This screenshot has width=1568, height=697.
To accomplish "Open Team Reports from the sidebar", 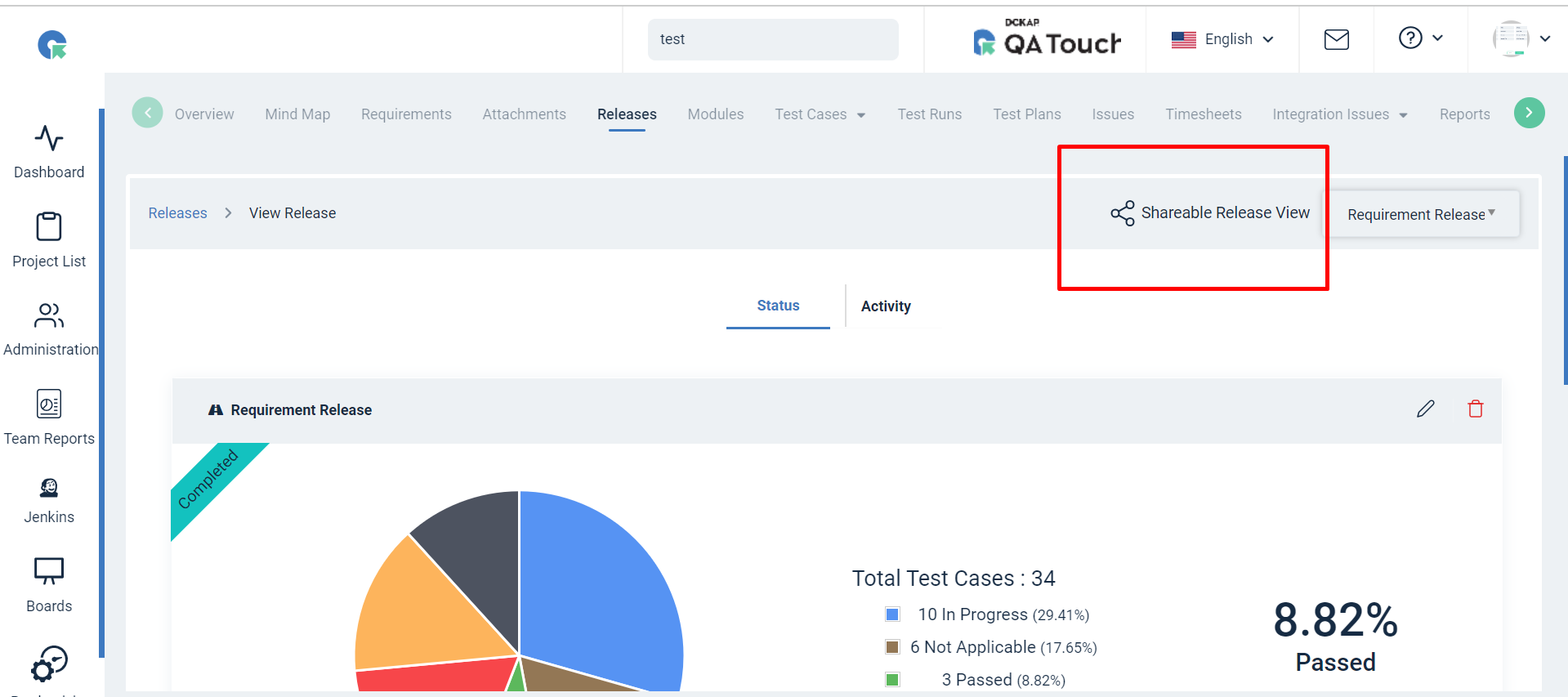I will coord(49,418).
